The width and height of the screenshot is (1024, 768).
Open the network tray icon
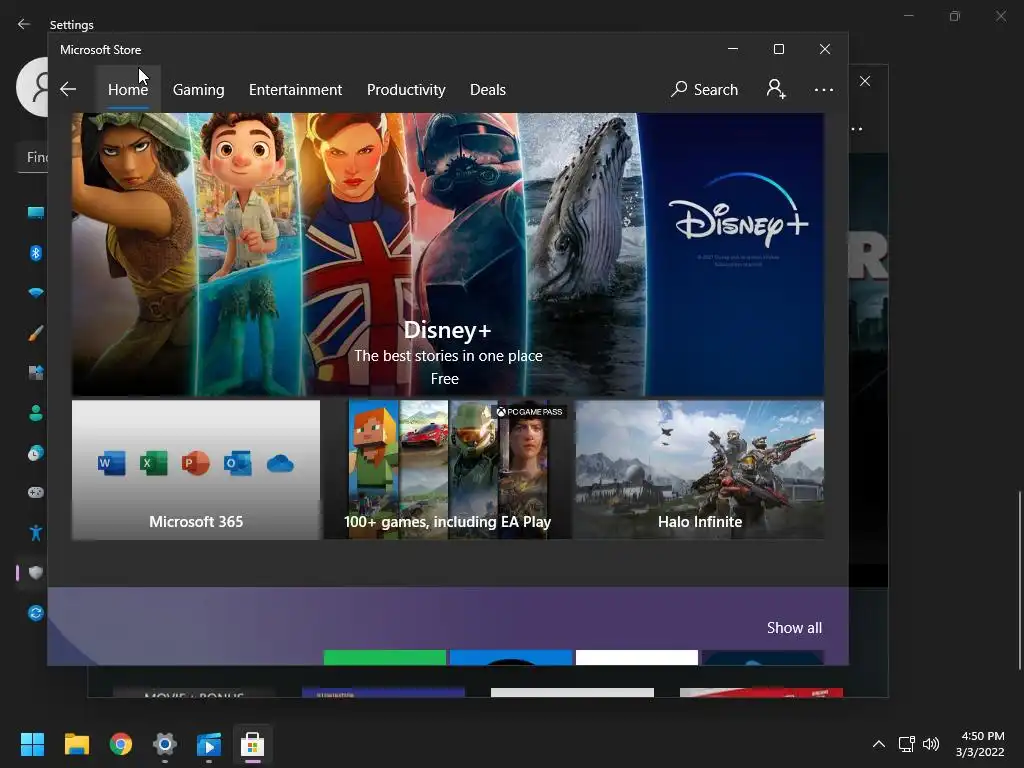tap(906, 744)
